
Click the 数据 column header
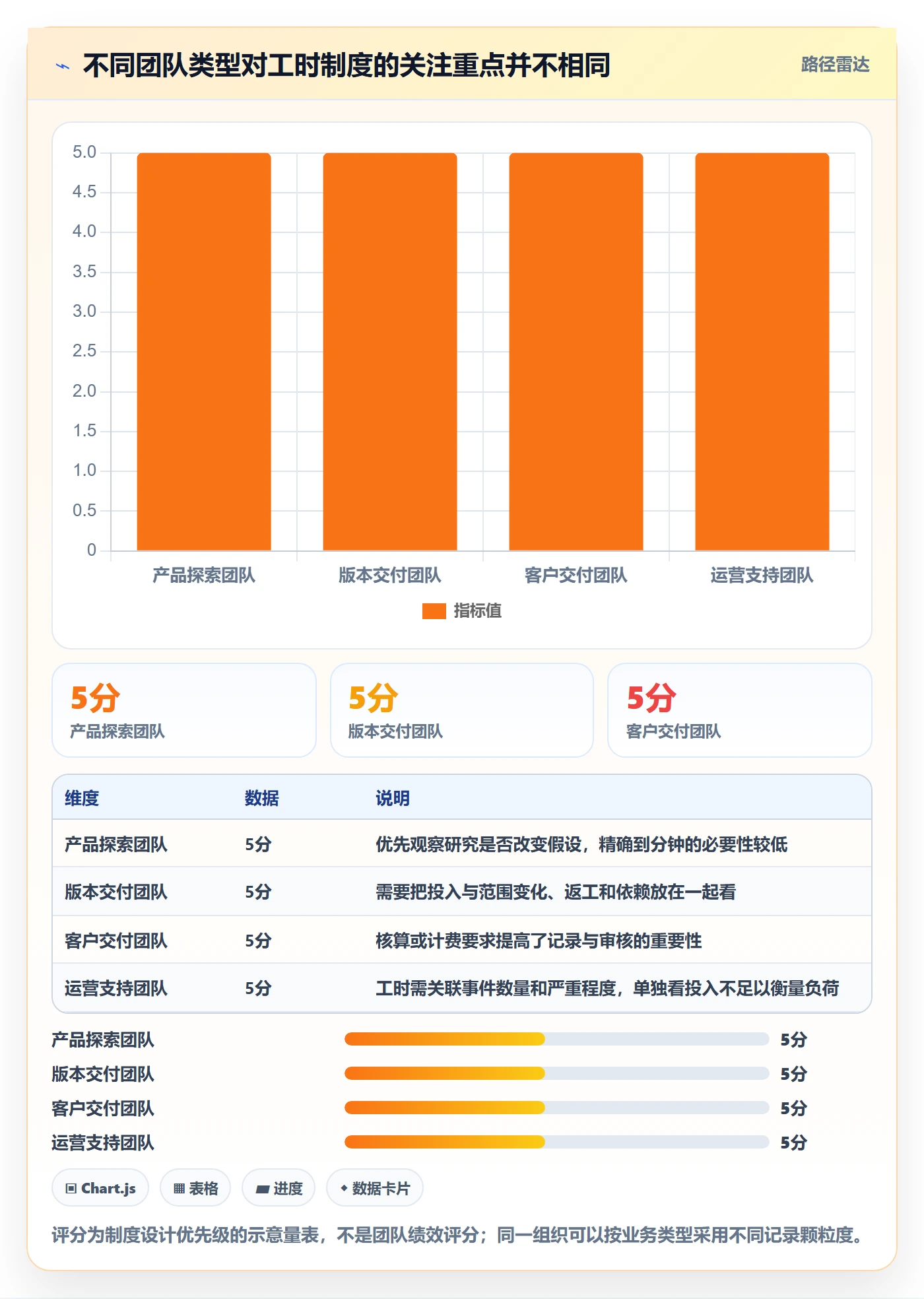[262, 798]
